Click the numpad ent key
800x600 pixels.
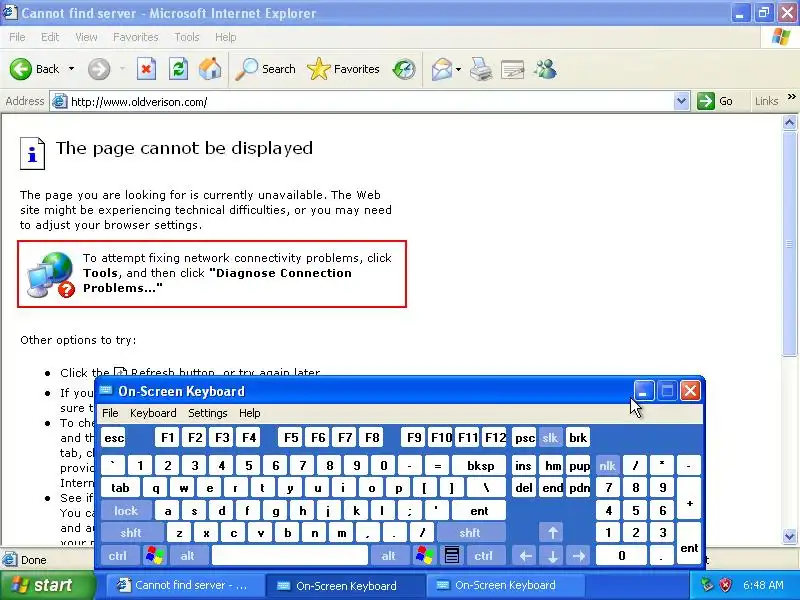point(689,544)
